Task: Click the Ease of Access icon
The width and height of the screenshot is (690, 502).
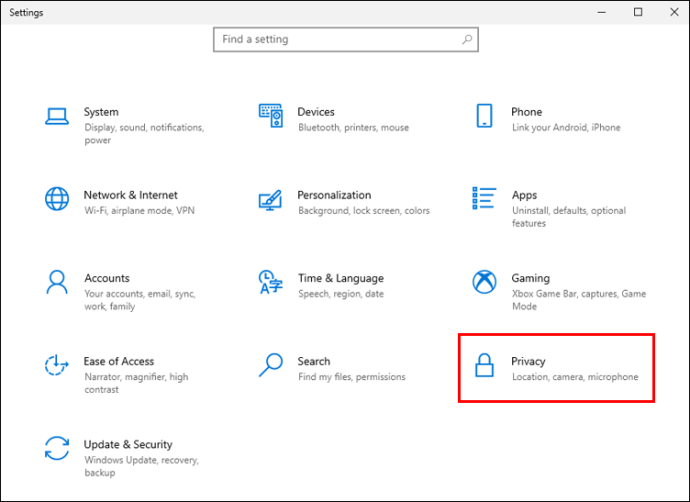Action: point(57,365)
